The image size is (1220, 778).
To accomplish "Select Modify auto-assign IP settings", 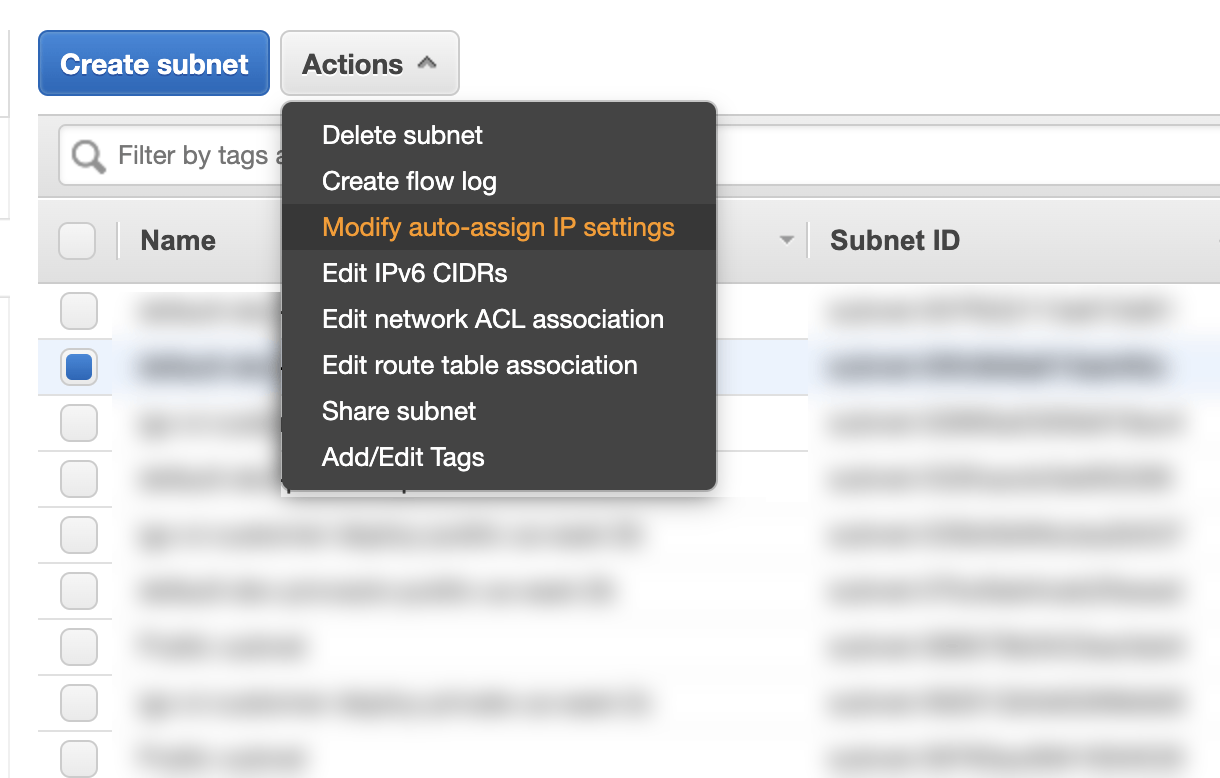I will tap(498, 227).
